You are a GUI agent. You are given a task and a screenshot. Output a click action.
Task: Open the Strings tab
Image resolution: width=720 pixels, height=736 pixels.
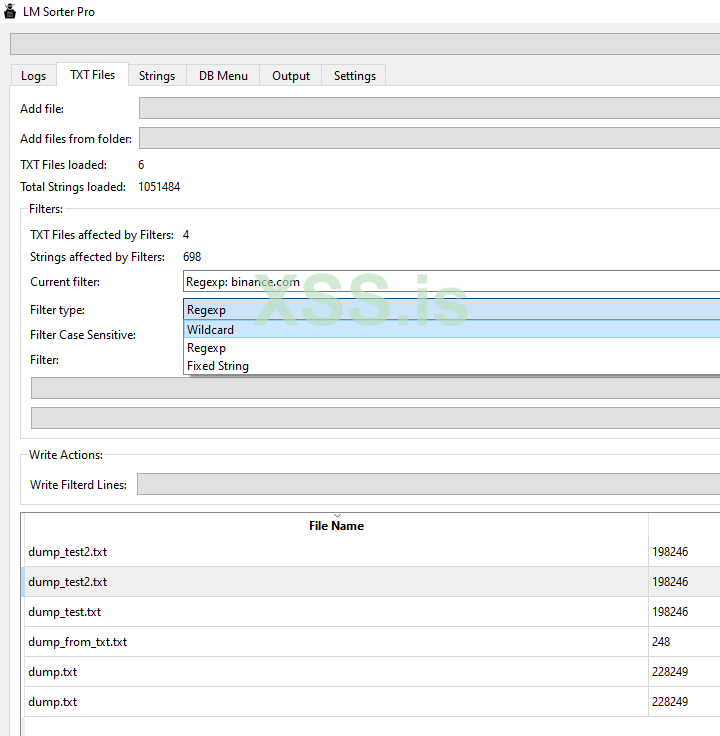point(157,76)
